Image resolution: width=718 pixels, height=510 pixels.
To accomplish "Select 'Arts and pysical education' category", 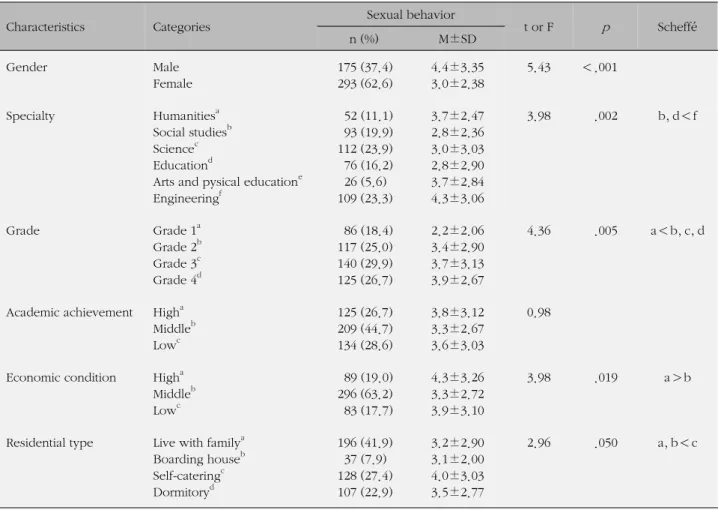I will (x=228, y=182).
